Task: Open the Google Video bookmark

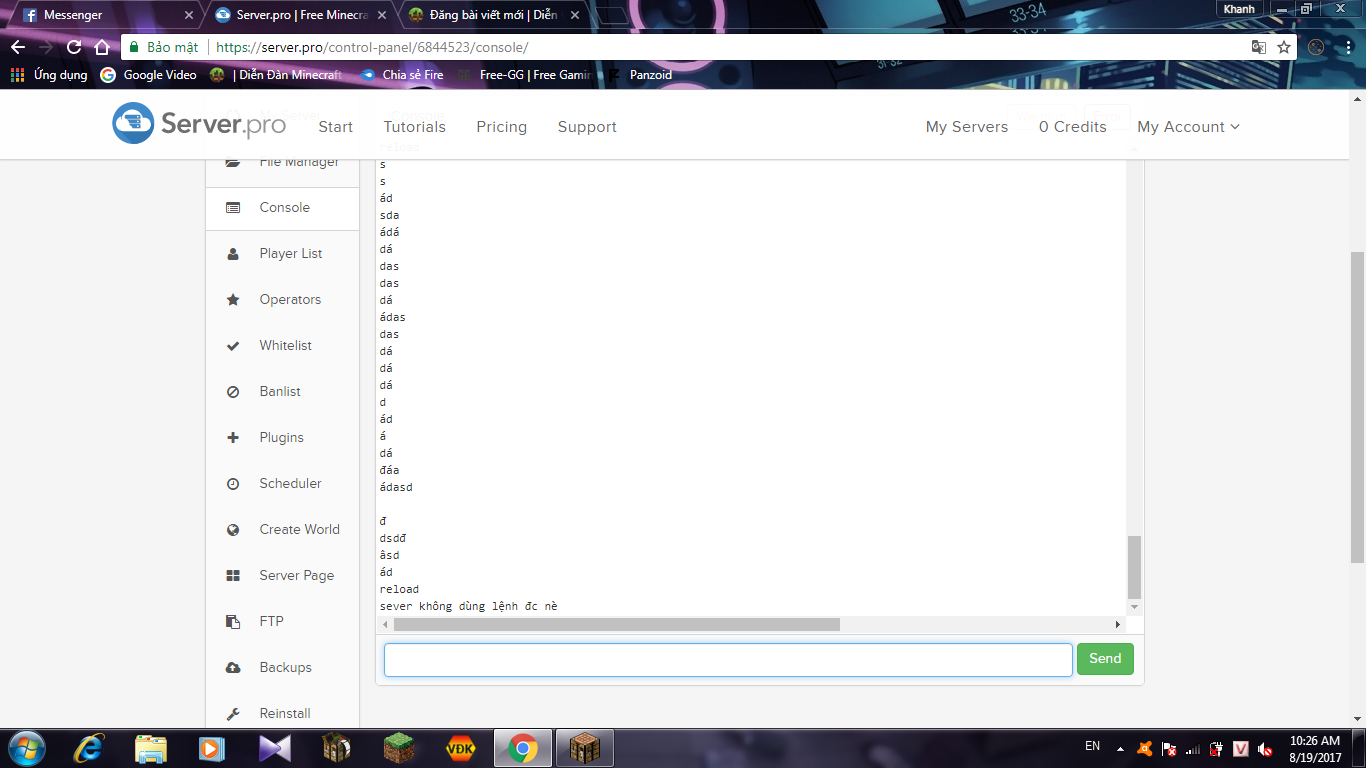Action: (x=149, y=75)
